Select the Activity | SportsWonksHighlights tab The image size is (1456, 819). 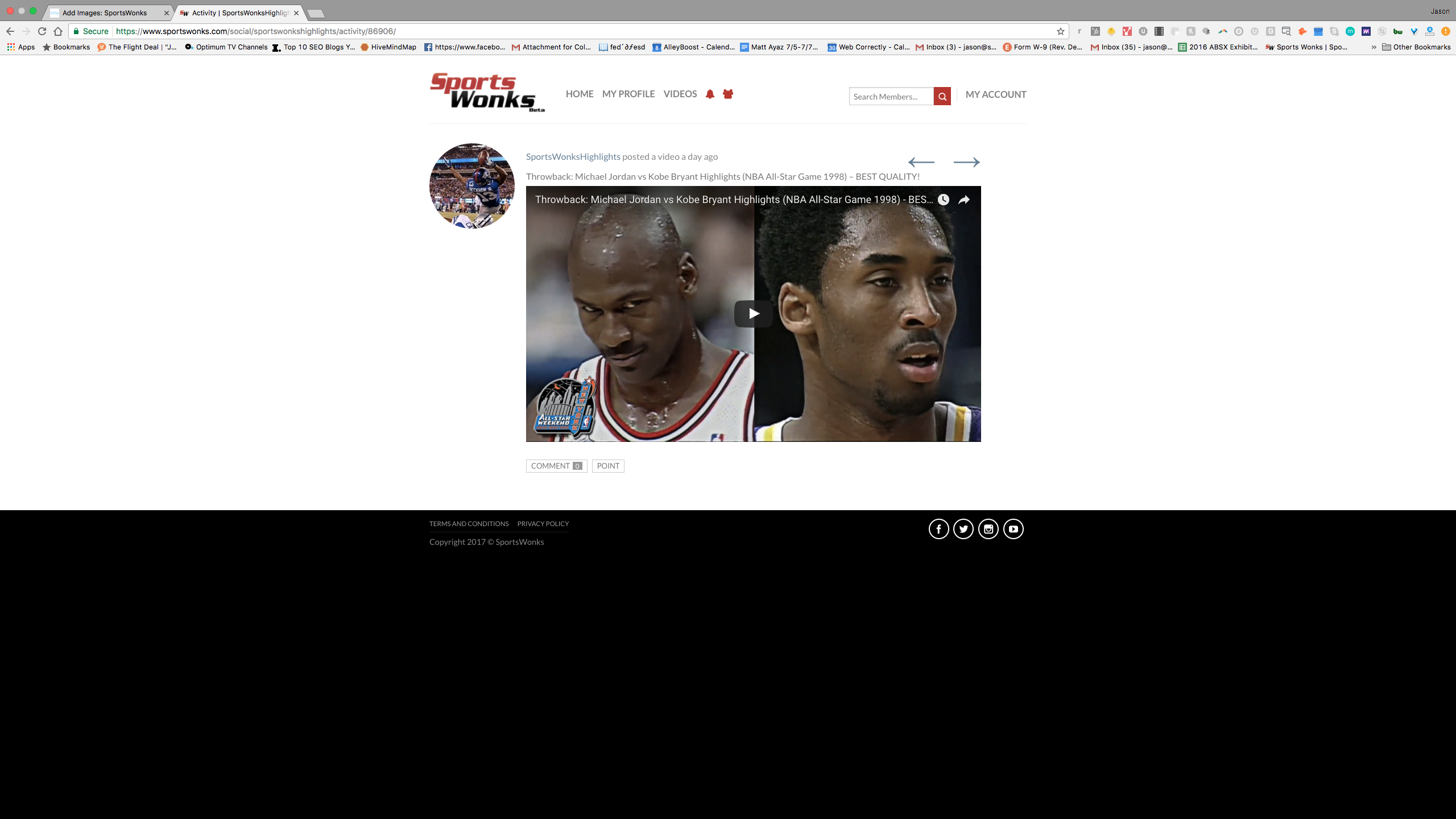point(240,13)
